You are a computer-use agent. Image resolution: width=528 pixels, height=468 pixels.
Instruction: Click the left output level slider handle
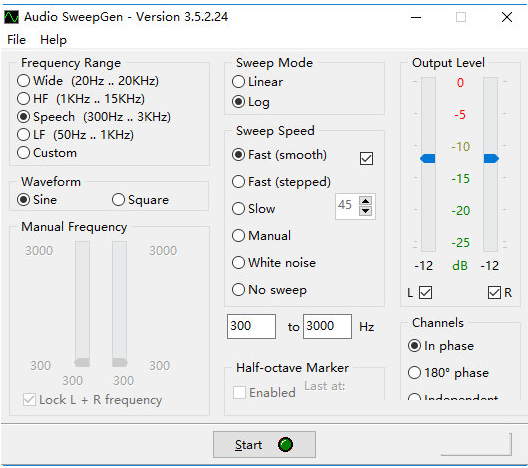click(x=428, y=158)
